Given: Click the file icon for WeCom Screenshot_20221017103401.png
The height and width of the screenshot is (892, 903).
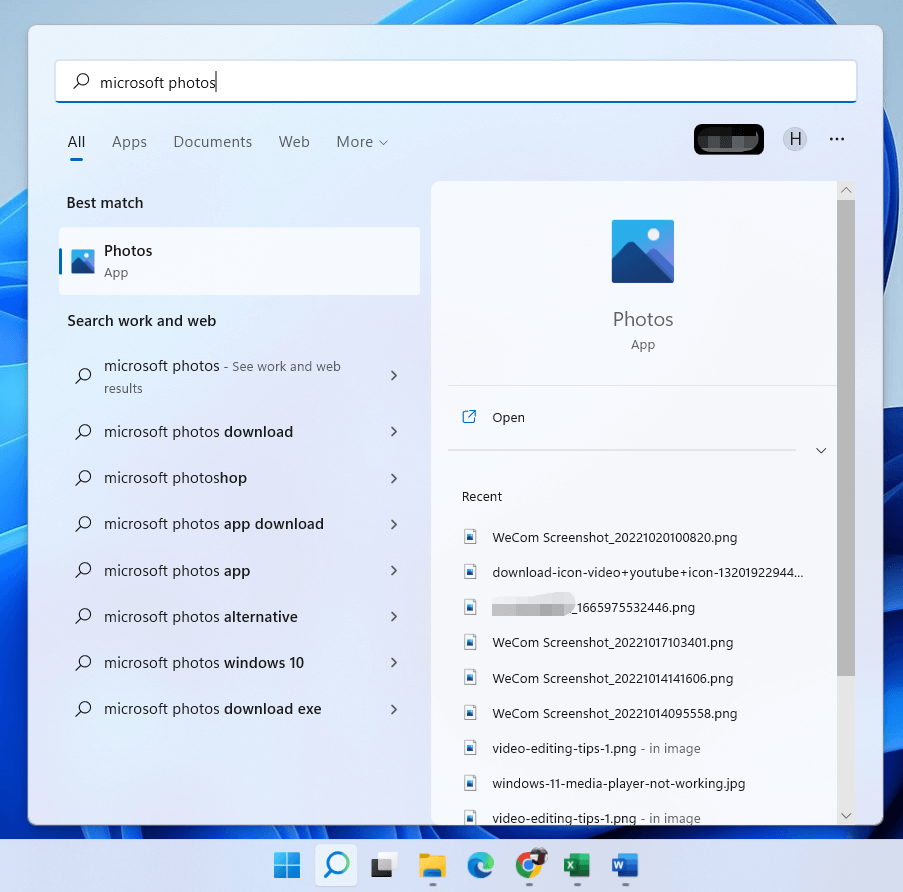Looking at the screenshot, I should (471, 642).
